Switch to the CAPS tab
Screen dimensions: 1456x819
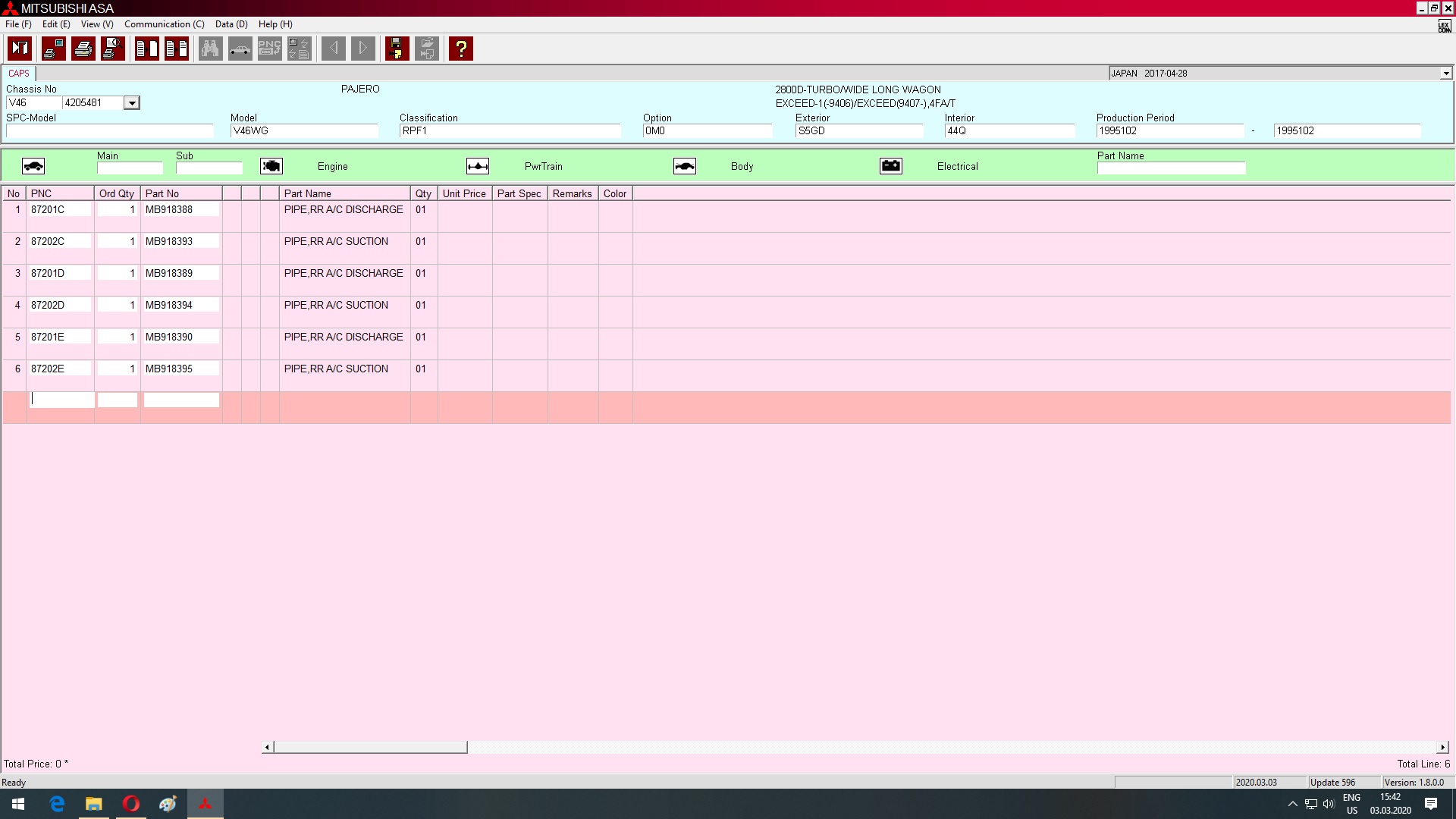coord(19,74)
